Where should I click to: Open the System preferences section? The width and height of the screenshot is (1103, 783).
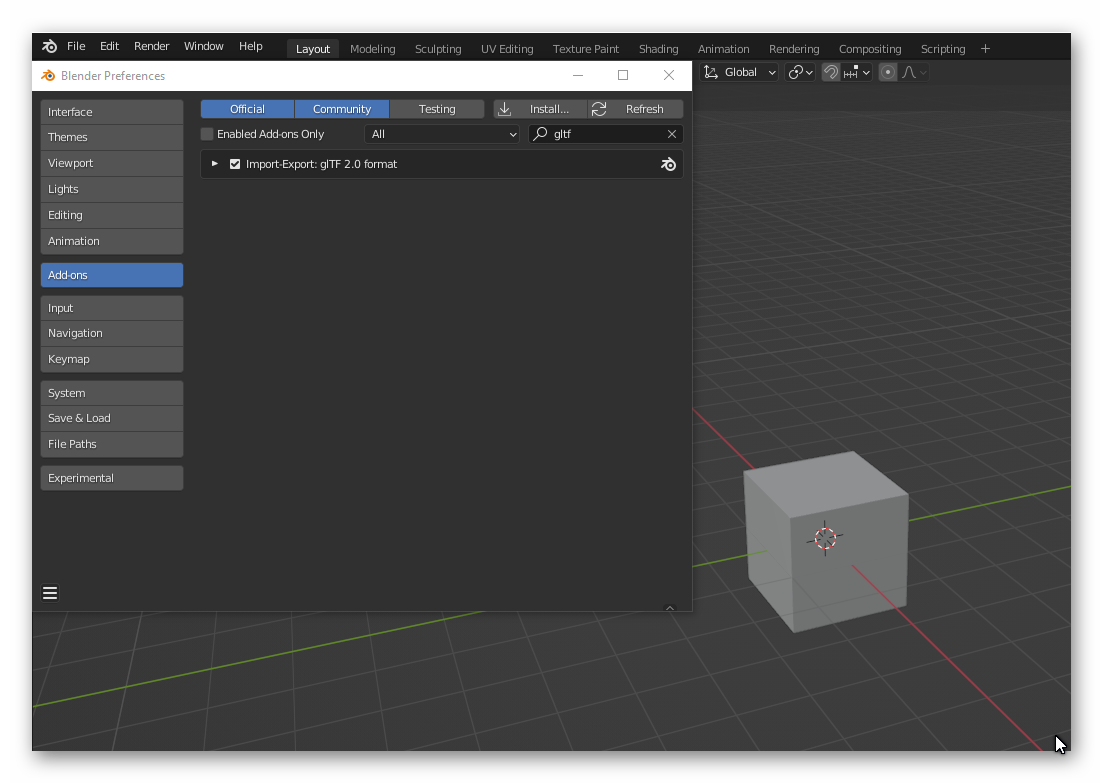click(112, 393)
